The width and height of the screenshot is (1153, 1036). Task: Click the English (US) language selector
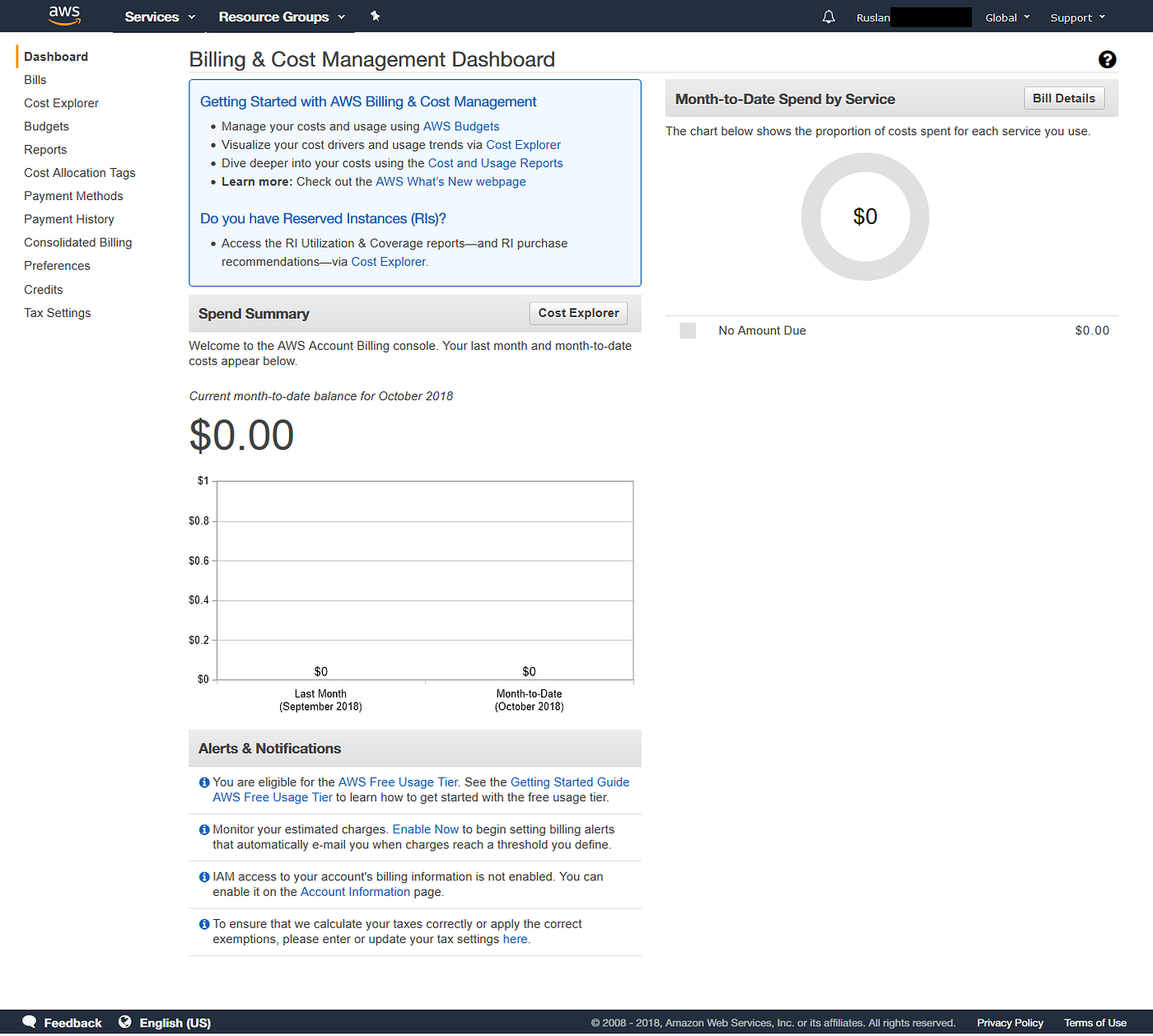(x=175, y=1023)
